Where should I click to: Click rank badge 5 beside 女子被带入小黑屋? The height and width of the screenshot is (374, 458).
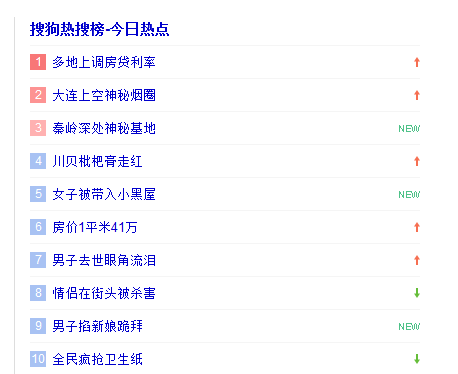pos(38,194)
